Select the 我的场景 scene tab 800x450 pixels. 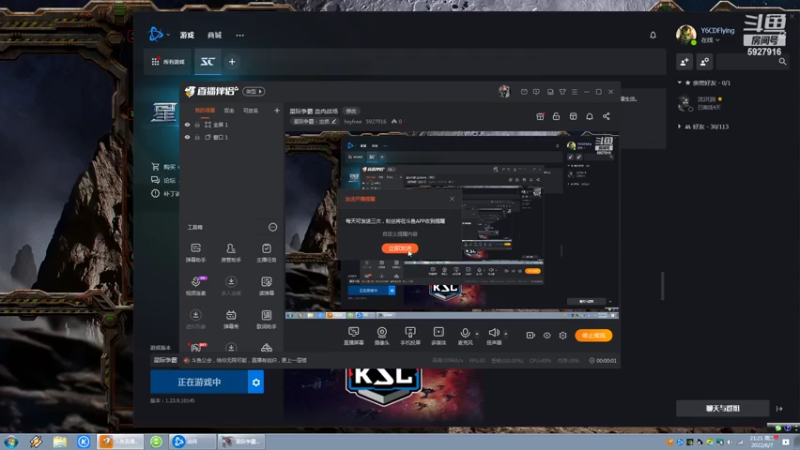205,111
